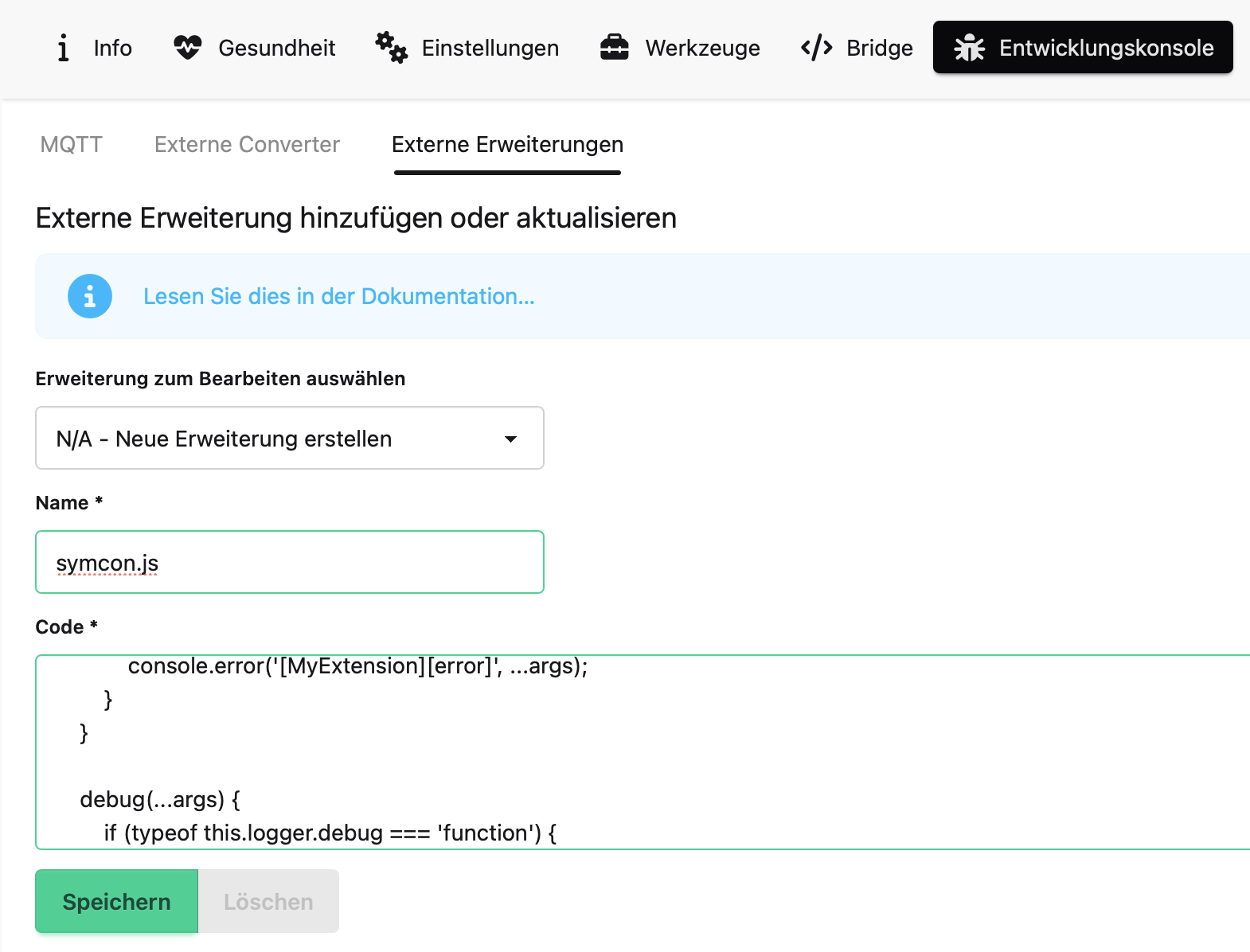This screenshot has width=1250, height=952.
Task: Open the Werkzeuge section
Action: coord(702,48)
